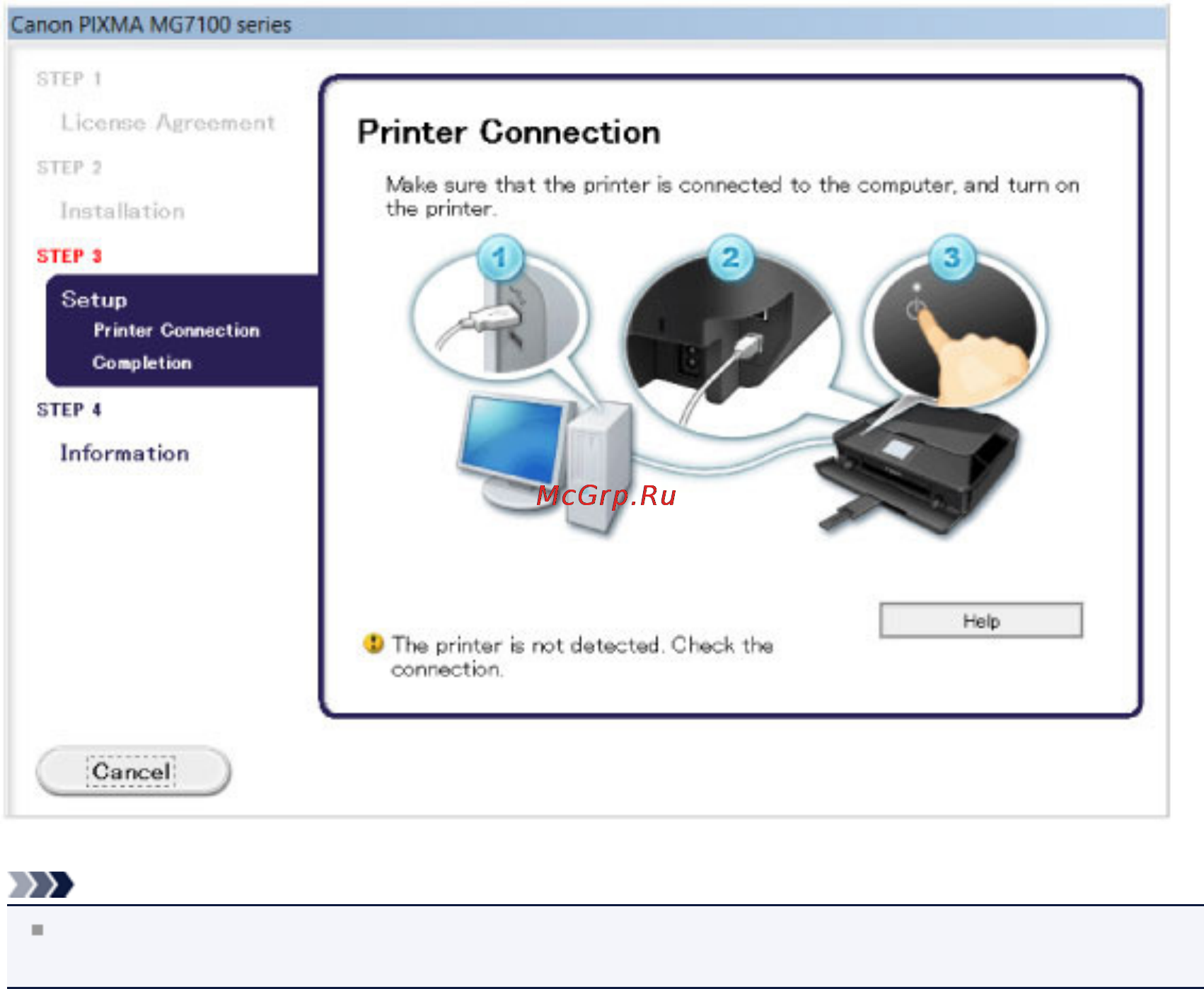Viewport: 1204px width, 989px height.
Task: Select 'Printer Connection' sub-step
Action: pos(177,330)
